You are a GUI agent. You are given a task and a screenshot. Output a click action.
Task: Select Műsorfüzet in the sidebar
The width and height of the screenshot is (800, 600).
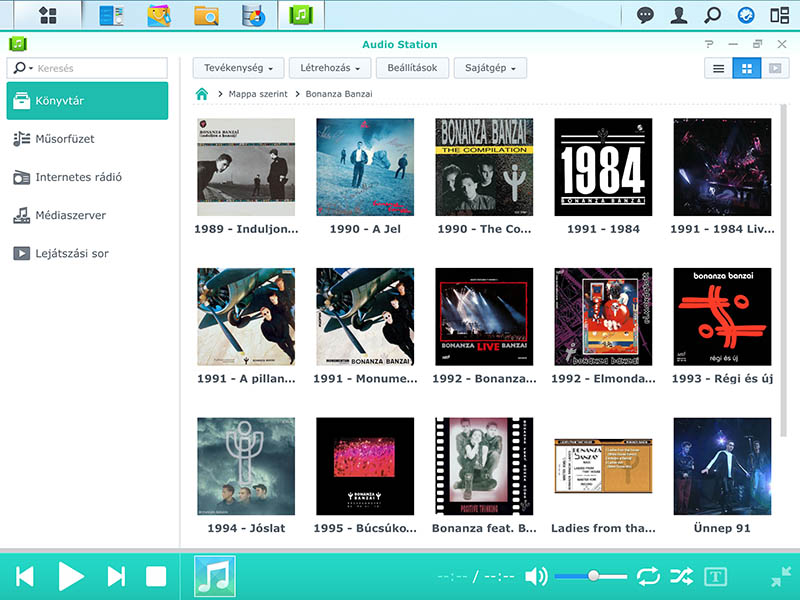coord(65,139)
